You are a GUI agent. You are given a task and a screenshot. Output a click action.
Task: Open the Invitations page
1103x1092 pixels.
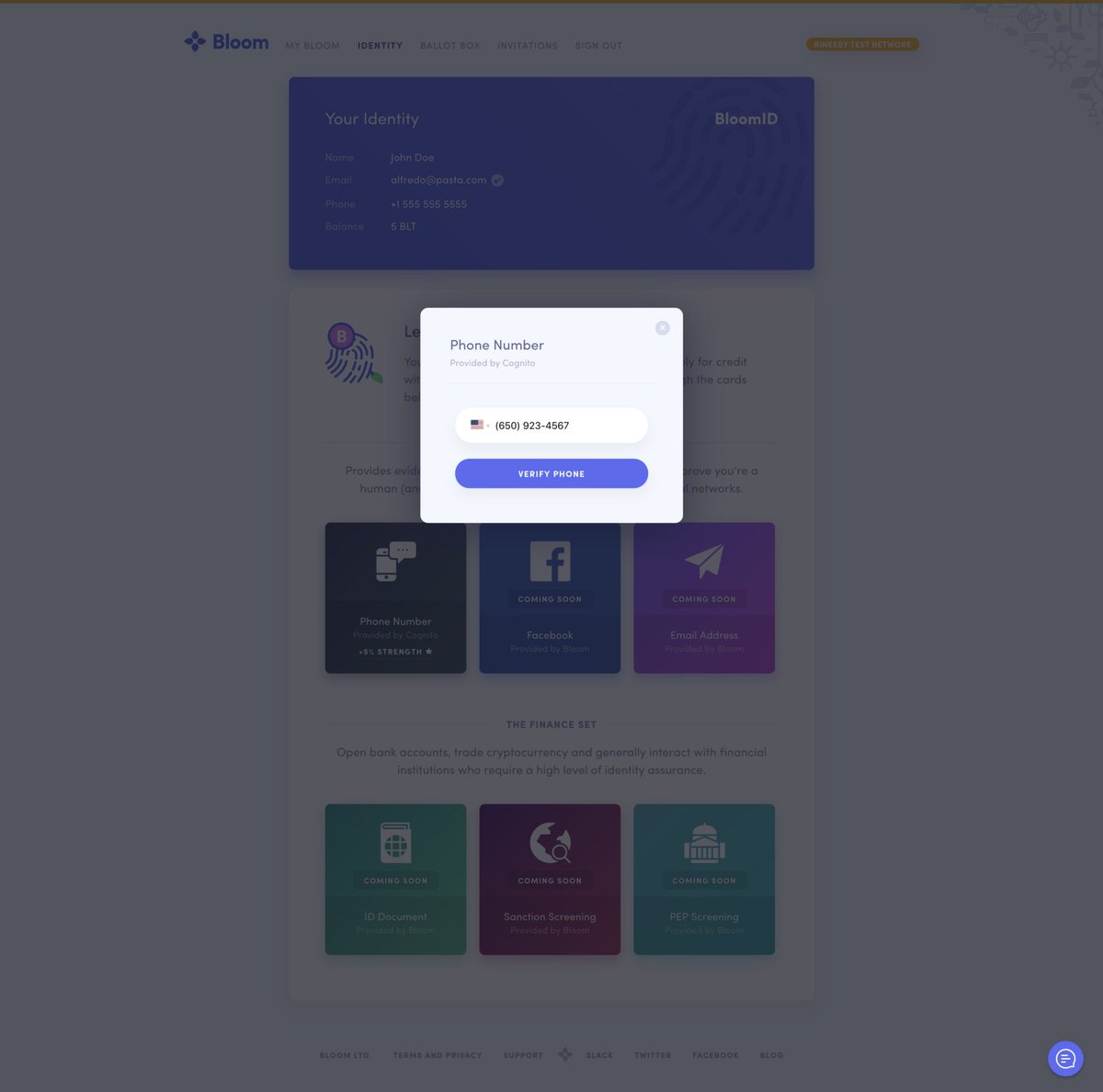point(527,45)
